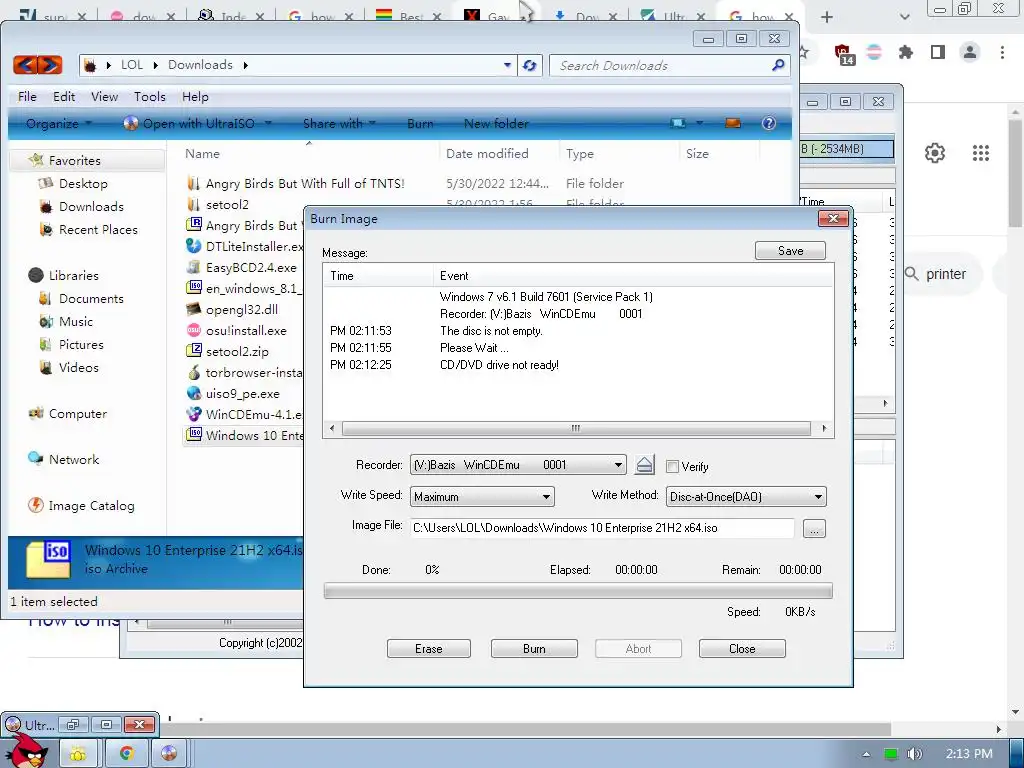Open the Write Speed dropdown
Viewport: 1024px width, 768px height.
point(546,497)
